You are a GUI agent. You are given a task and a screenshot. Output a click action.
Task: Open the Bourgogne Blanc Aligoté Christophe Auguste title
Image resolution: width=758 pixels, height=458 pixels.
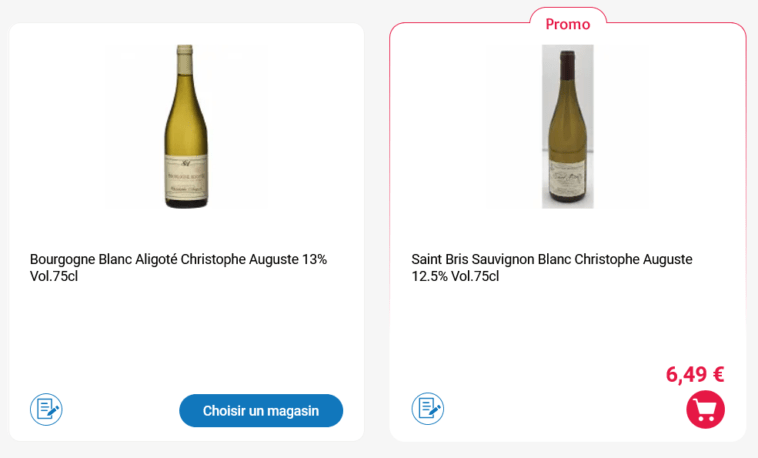pos(178,267)
